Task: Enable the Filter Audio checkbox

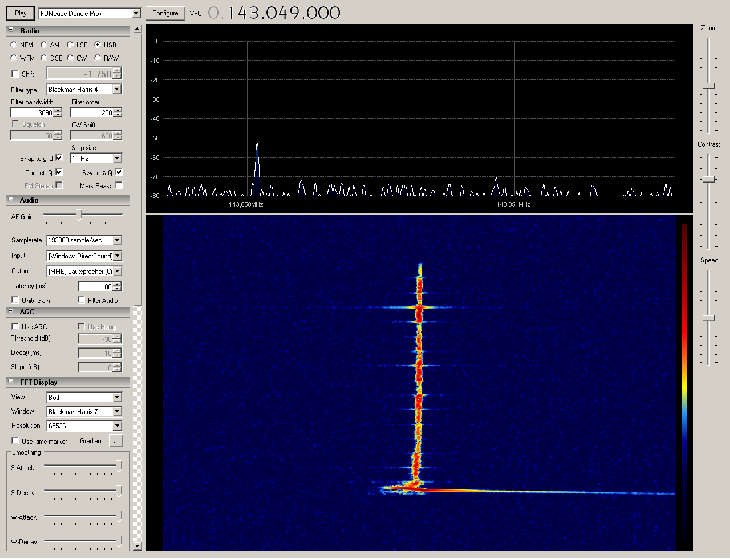Action: pos(81,299)
